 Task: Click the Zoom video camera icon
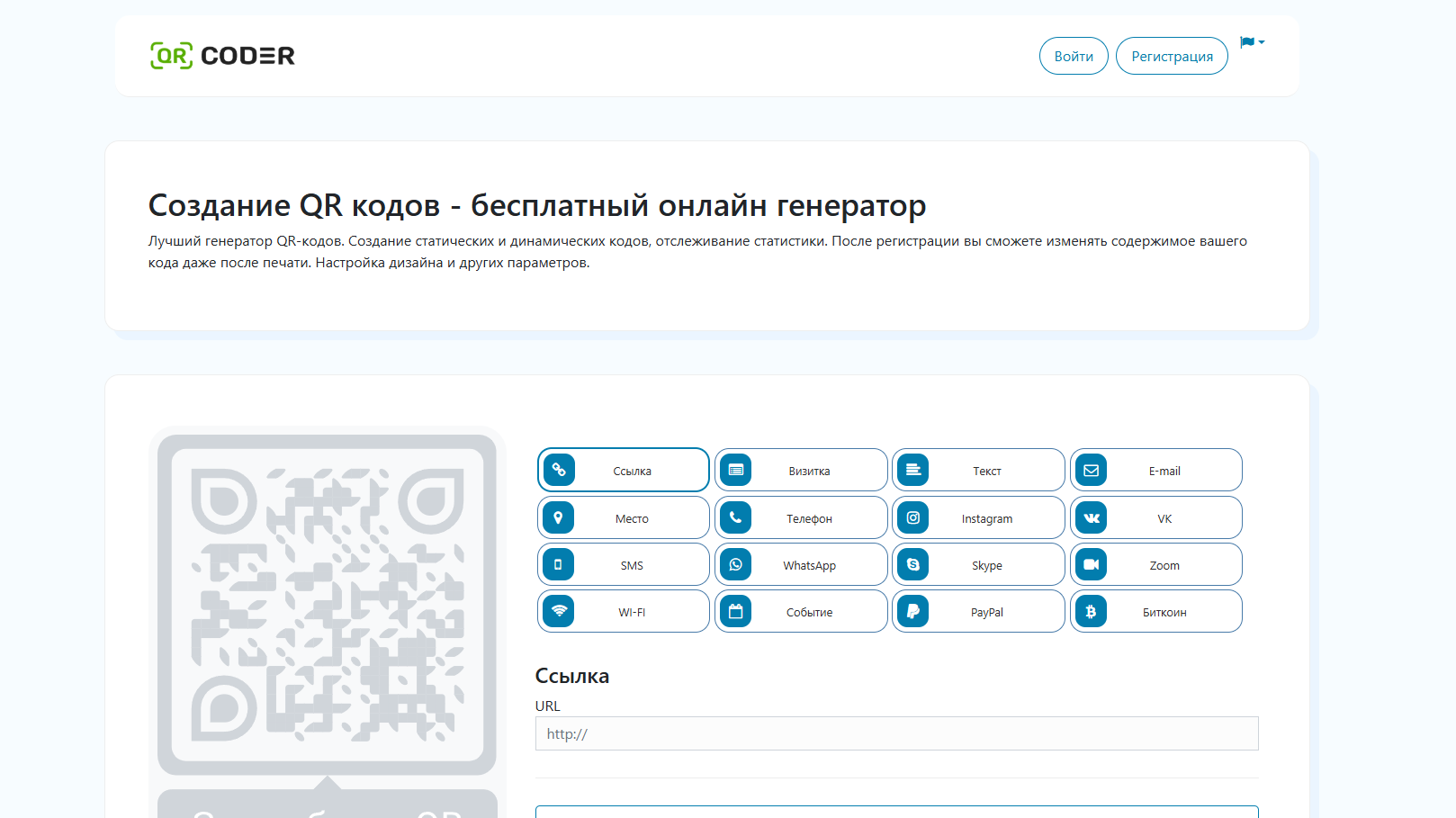tap(1092, 564)
